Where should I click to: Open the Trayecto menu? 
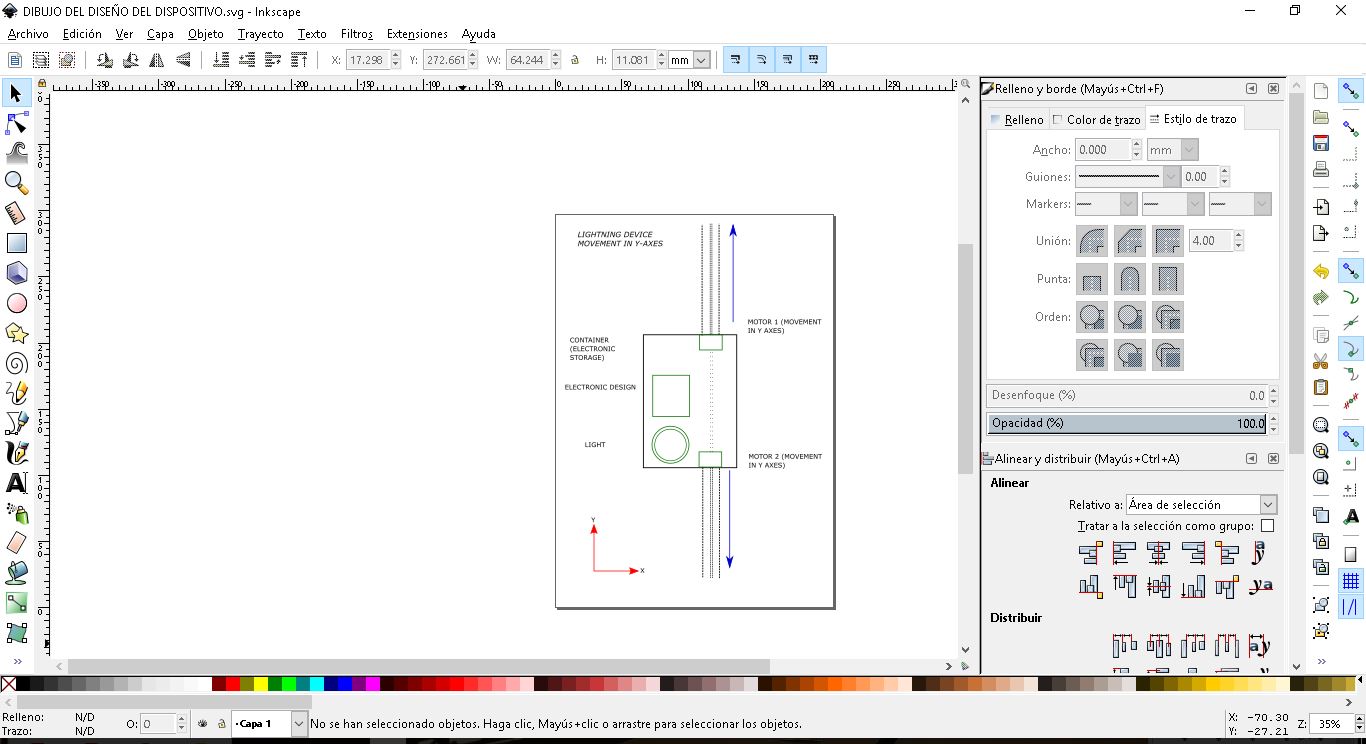[x=260, y=34]
